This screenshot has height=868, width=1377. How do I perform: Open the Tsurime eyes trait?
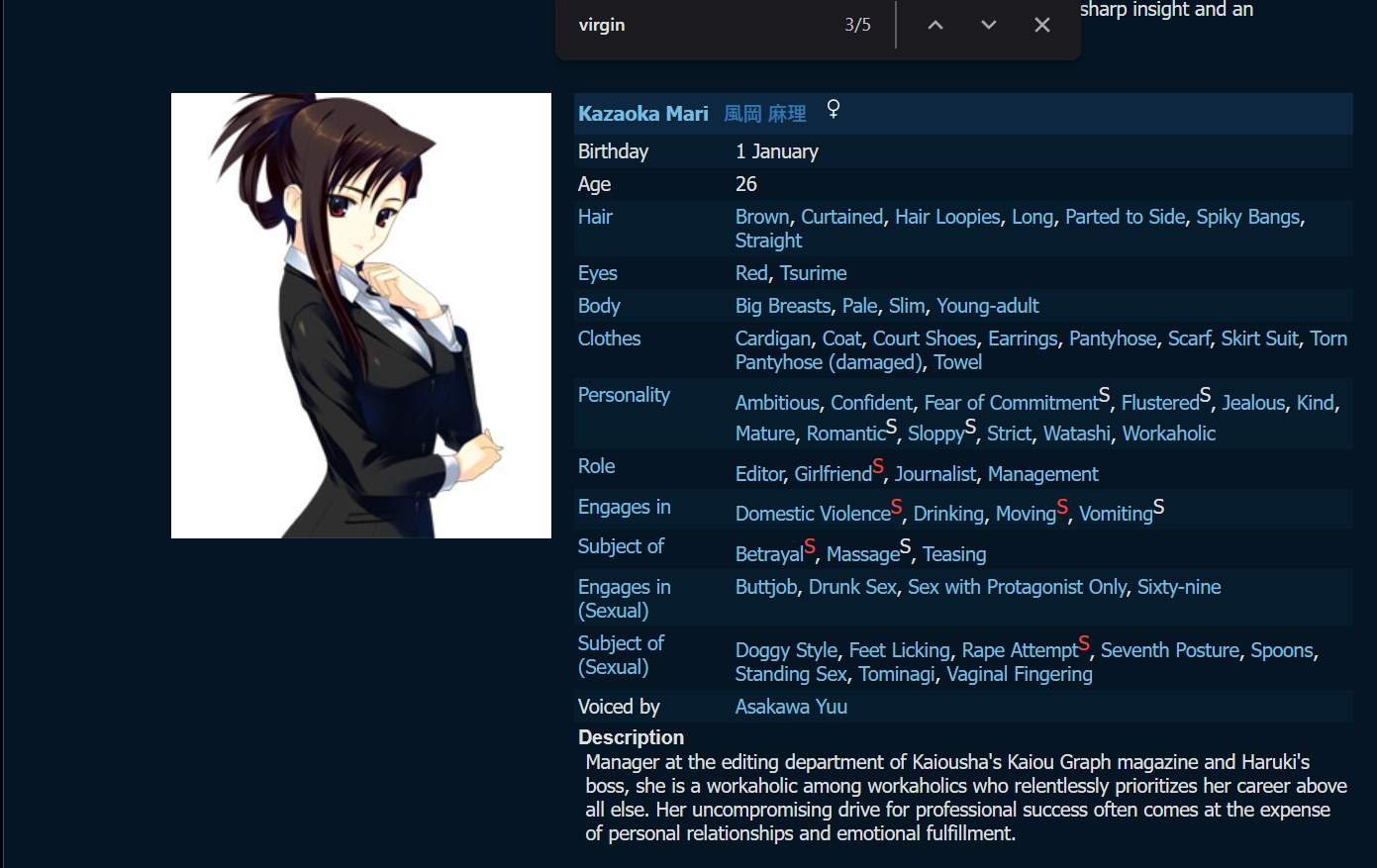pos(813,273)
